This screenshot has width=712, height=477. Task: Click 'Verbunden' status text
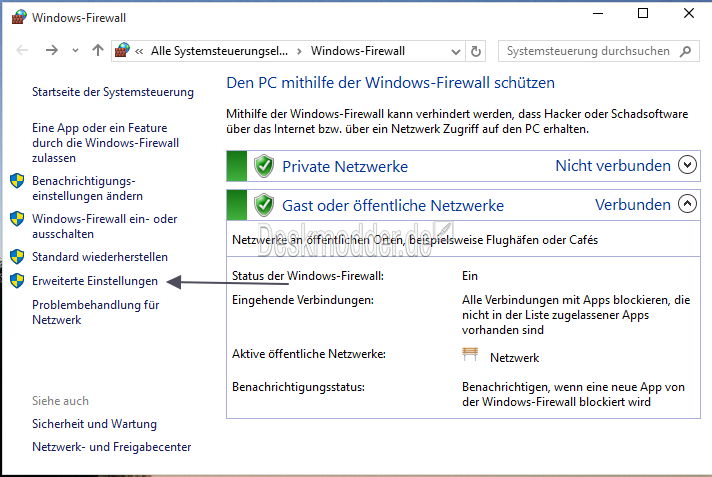click(633, 205)
